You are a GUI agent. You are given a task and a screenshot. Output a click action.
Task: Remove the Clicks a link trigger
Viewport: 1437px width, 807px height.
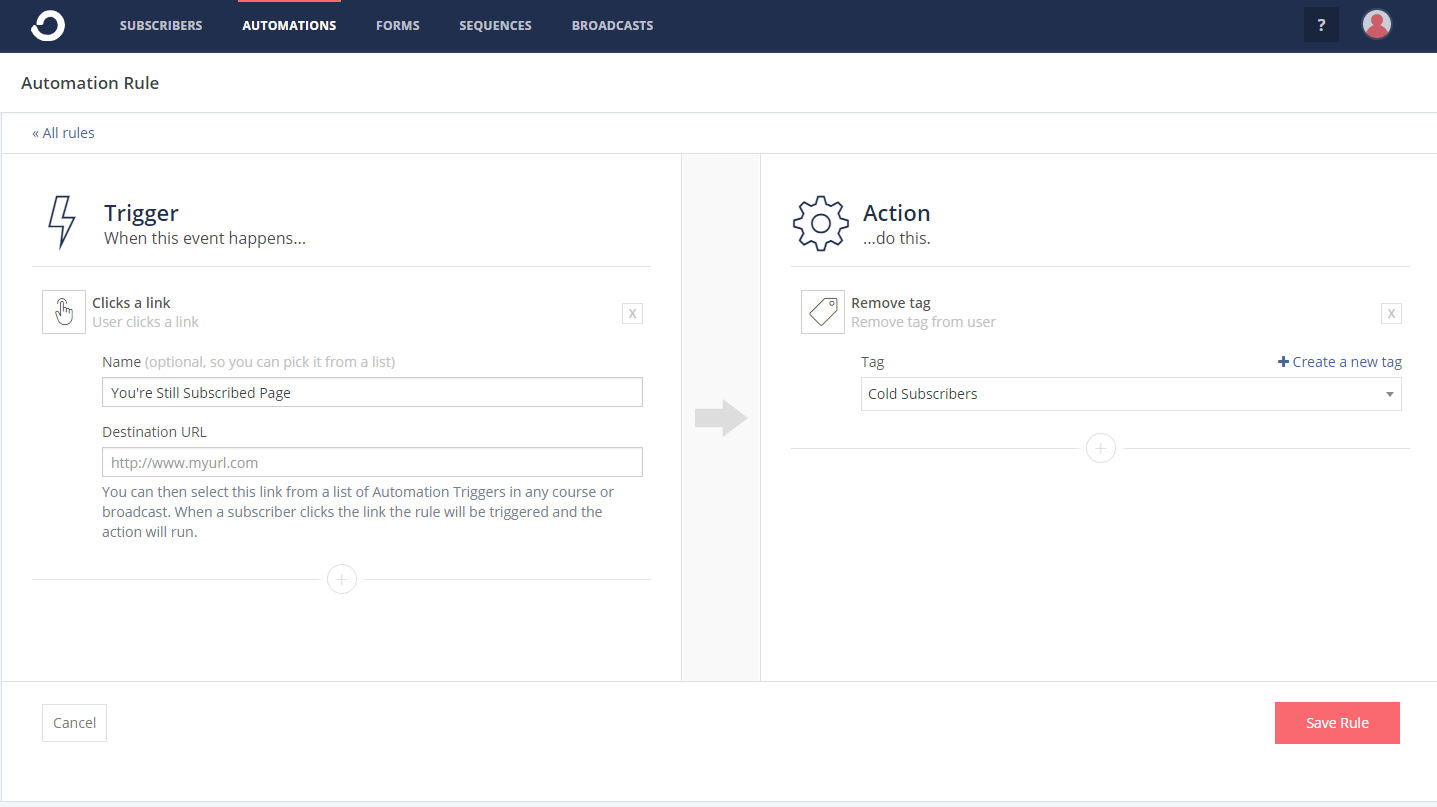[632, 313]
